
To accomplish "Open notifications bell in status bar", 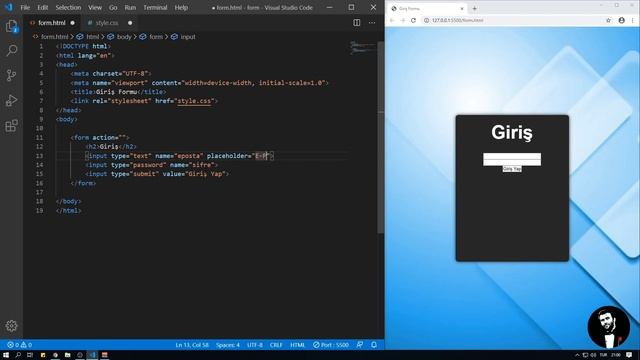I will tap(374, 345).
